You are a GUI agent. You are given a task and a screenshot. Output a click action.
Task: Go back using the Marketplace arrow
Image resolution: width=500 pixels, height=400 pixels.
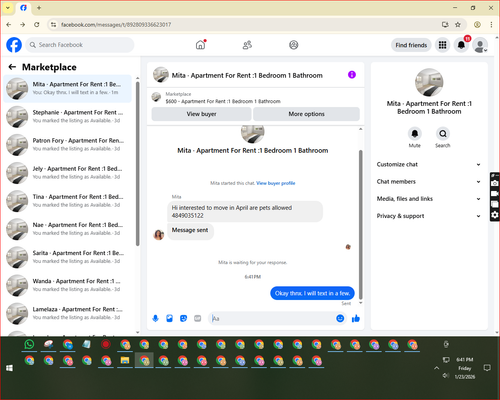(x=12, y=67)
